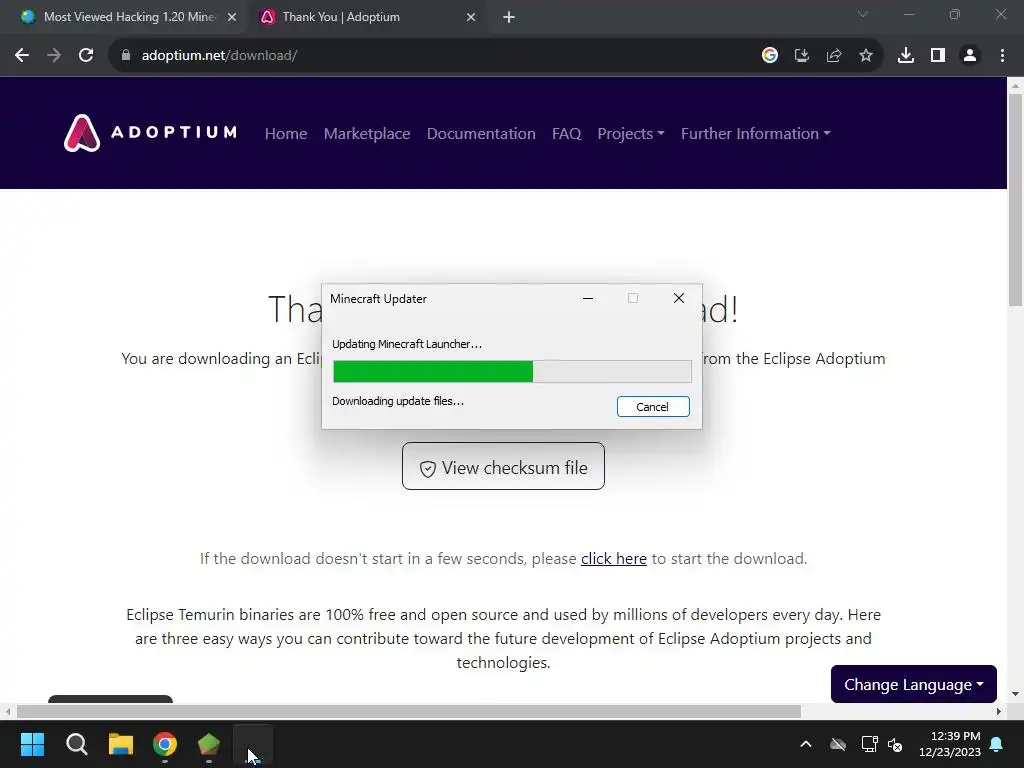Close the Most Viewed Hacking tab
Screen dimensions: 1024x768
[232, 17]
